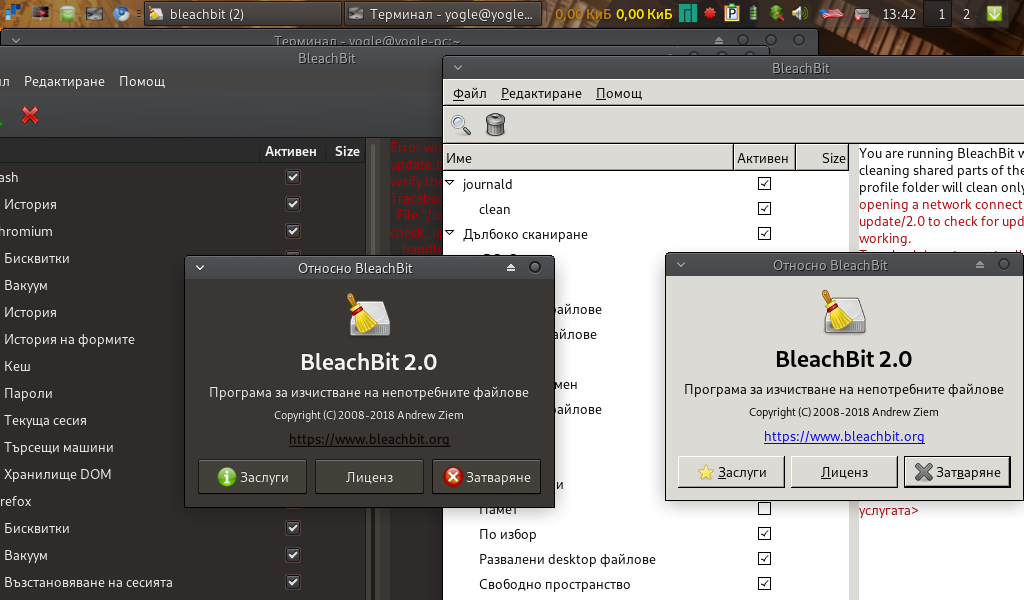Click the magnifier Preview icon in light BleachBit window
The height and width of the screenshot is (600, 1024).
[x=461, y=125]
